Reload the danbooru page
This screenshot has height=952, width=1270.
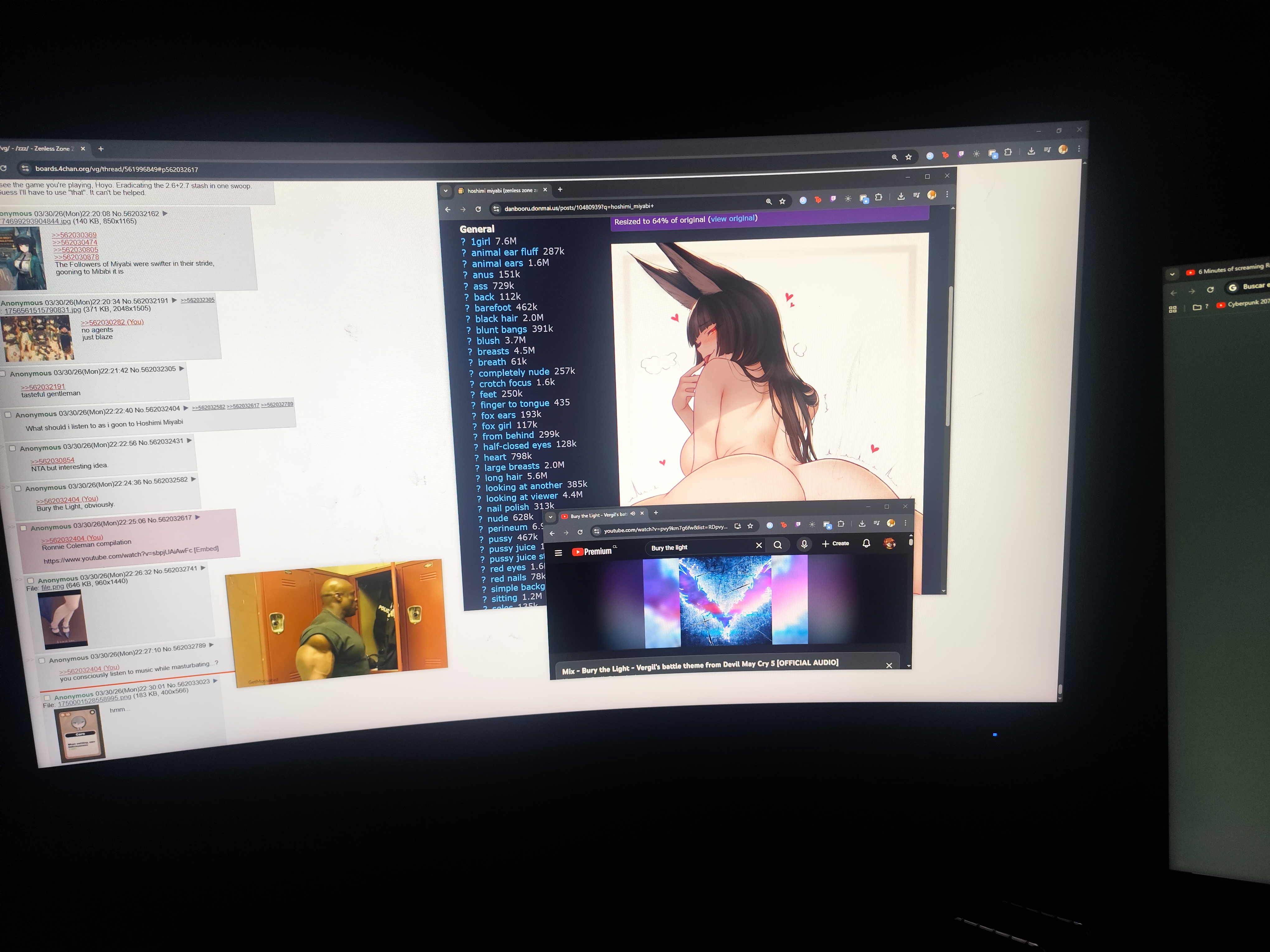478,209
